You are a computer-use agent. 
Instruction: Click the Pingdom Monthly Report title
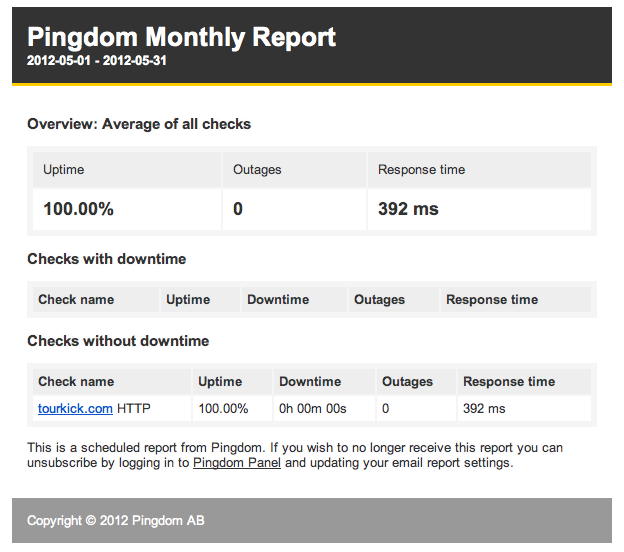(181, 37)
